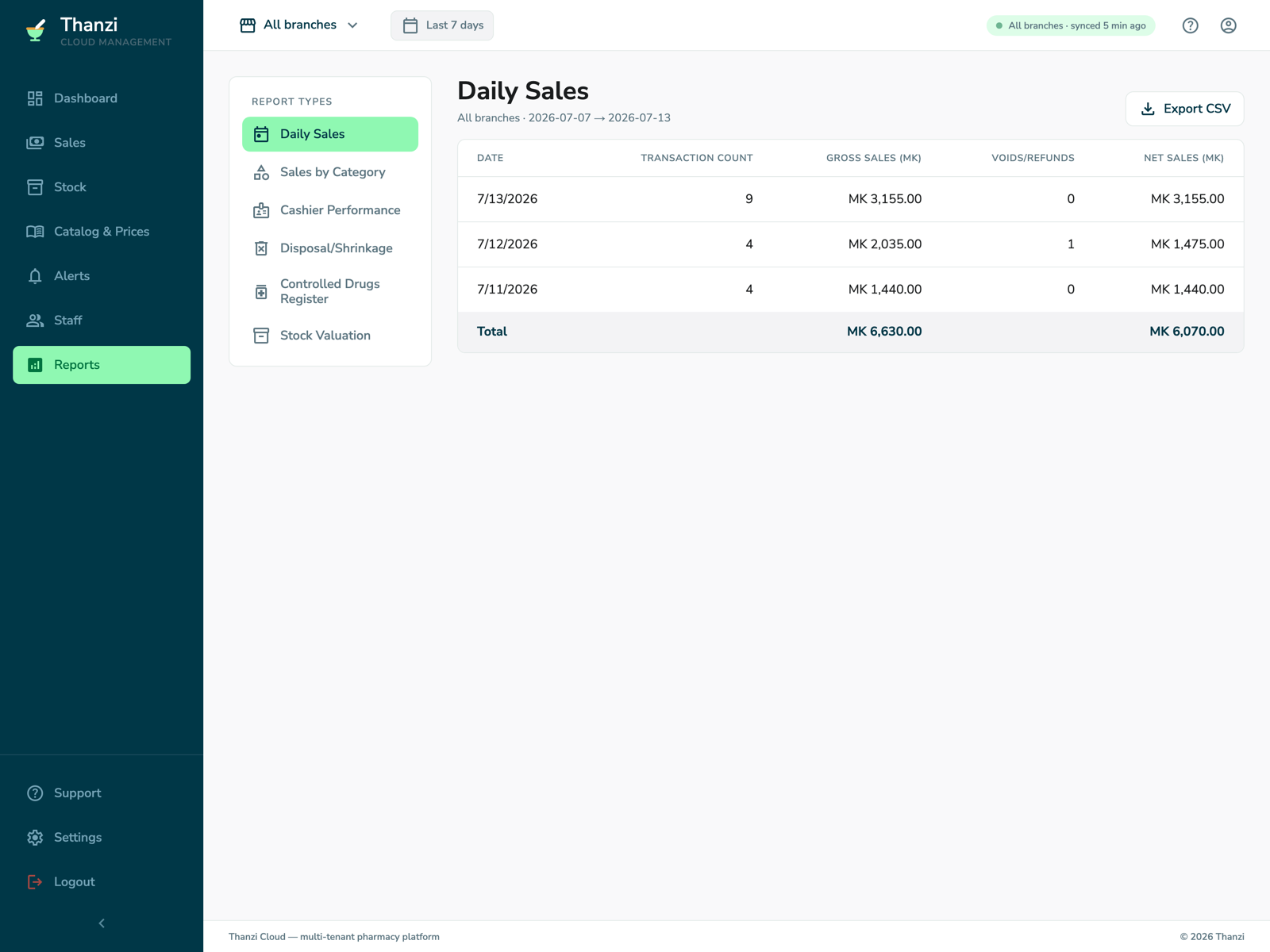The width and height of the screenshot is (1270, 952).
Task: Click the Settings gear icon
Action: tap(35, 838)
